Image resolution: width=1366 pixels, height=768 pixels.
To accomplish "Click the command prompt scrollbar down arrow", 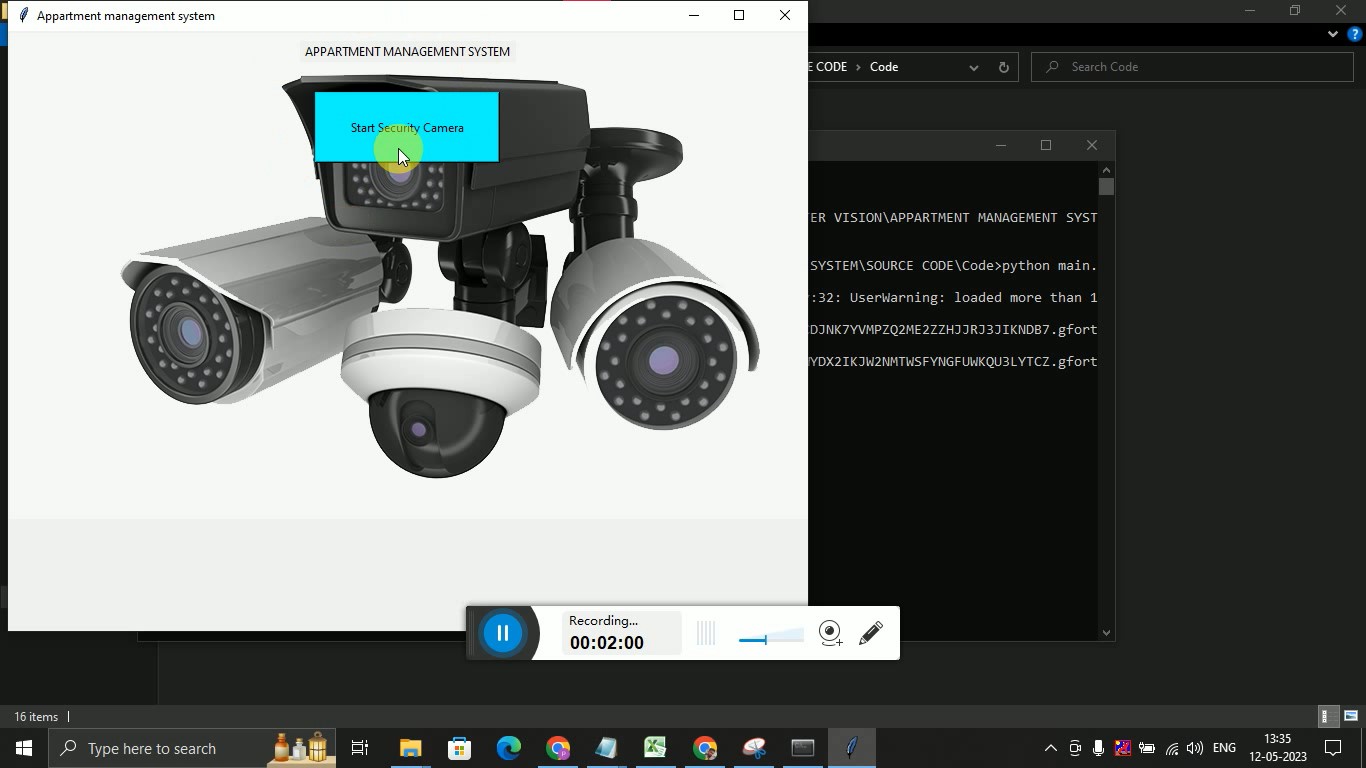I will click(1106, 632).
